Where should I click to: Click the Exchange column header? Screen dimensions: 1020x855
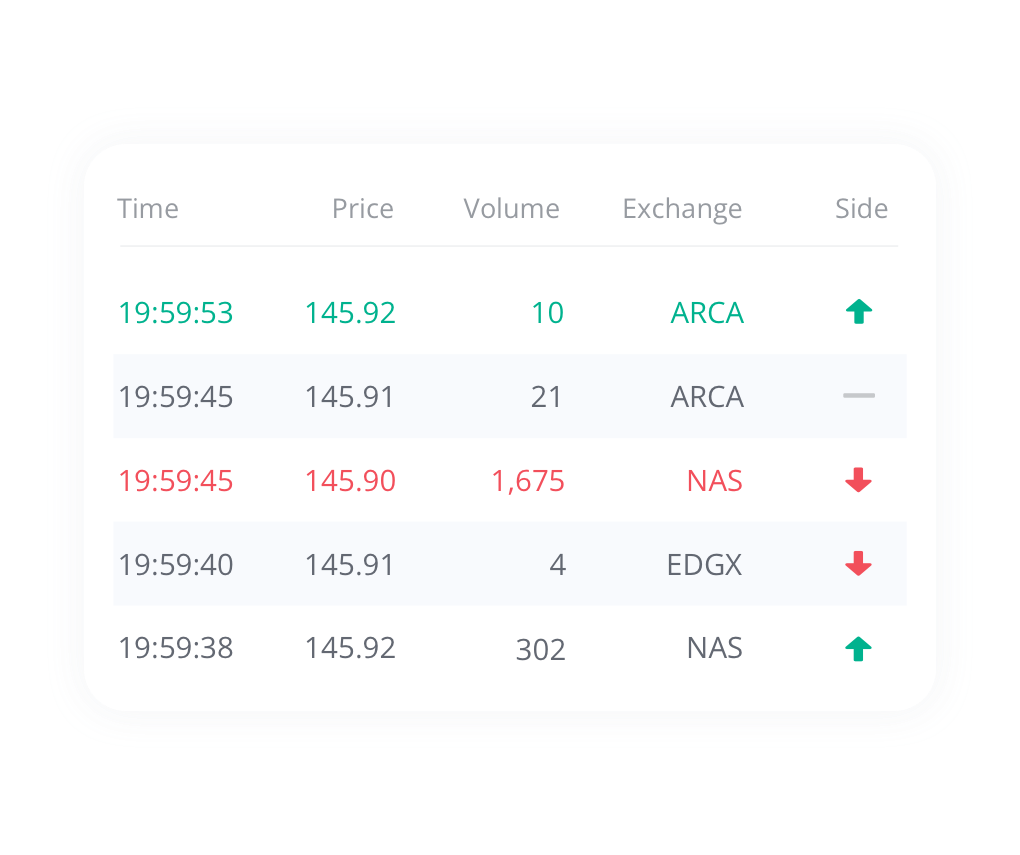pos(682,210)
